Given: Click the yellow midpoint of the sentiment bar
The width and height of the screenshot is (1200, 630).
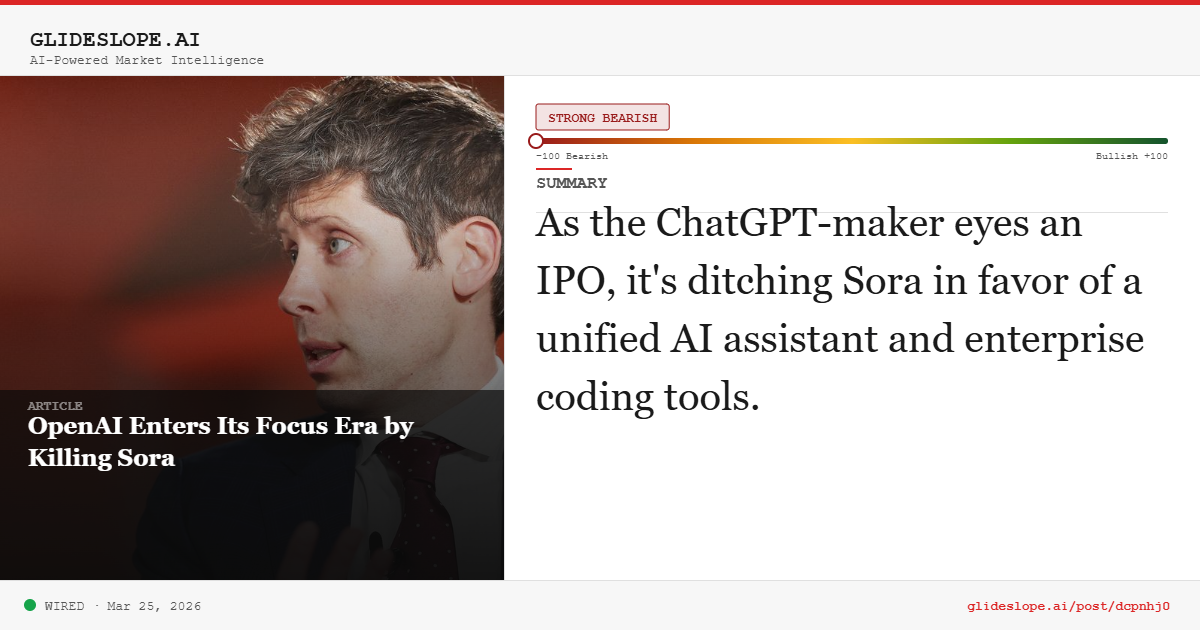Looking at the screenshot, I should 850,141.
